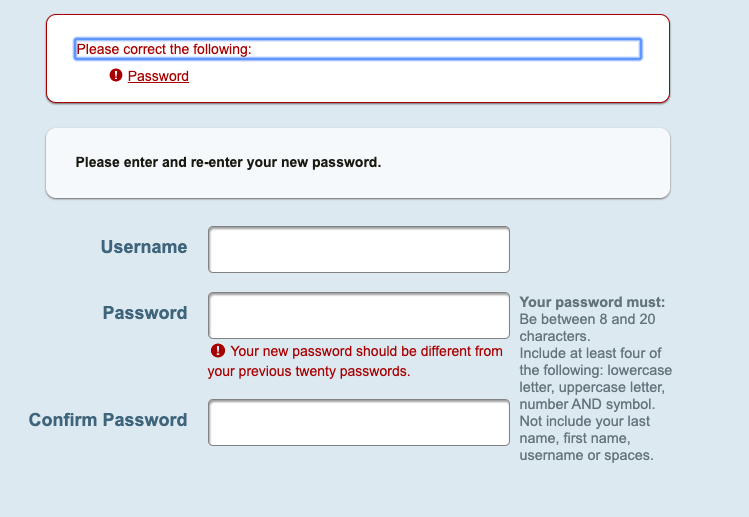749x517 pixels.
Task: Click the Username field label
Action: [x=143, y=247]
